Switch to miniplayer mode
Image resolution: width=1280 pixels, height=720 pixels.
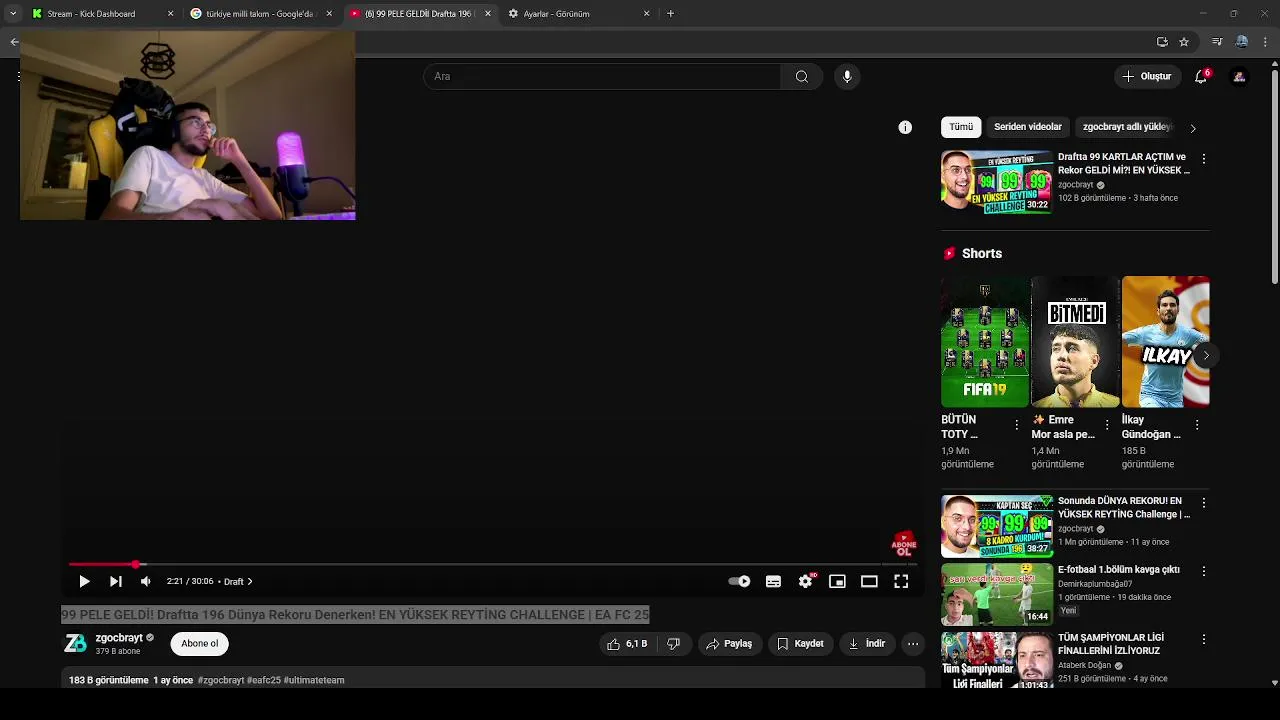pos(837,581)
